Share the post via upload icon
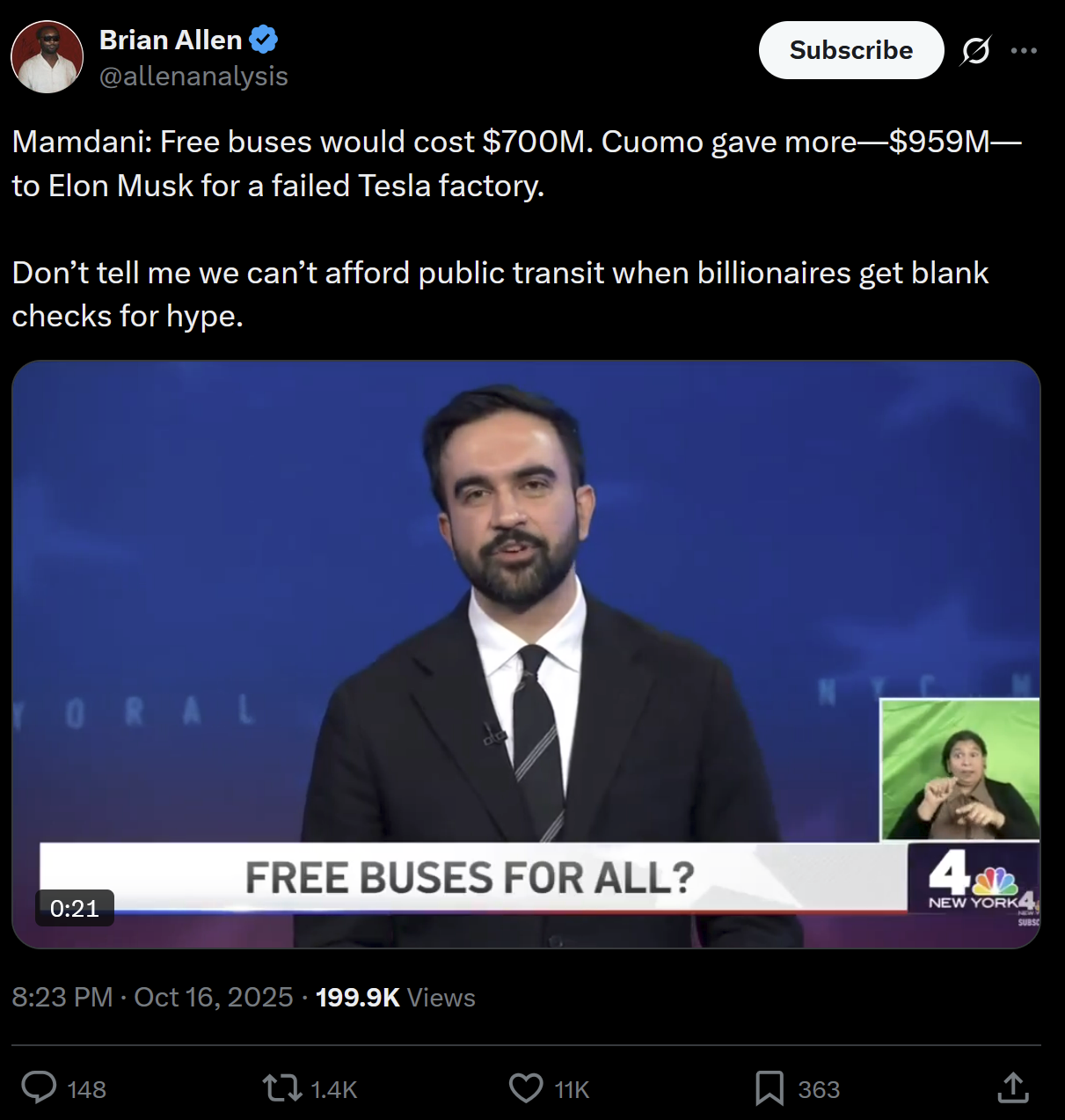The width and height of the screenshot is (1065, 1120). [x=1013, y=1087]
